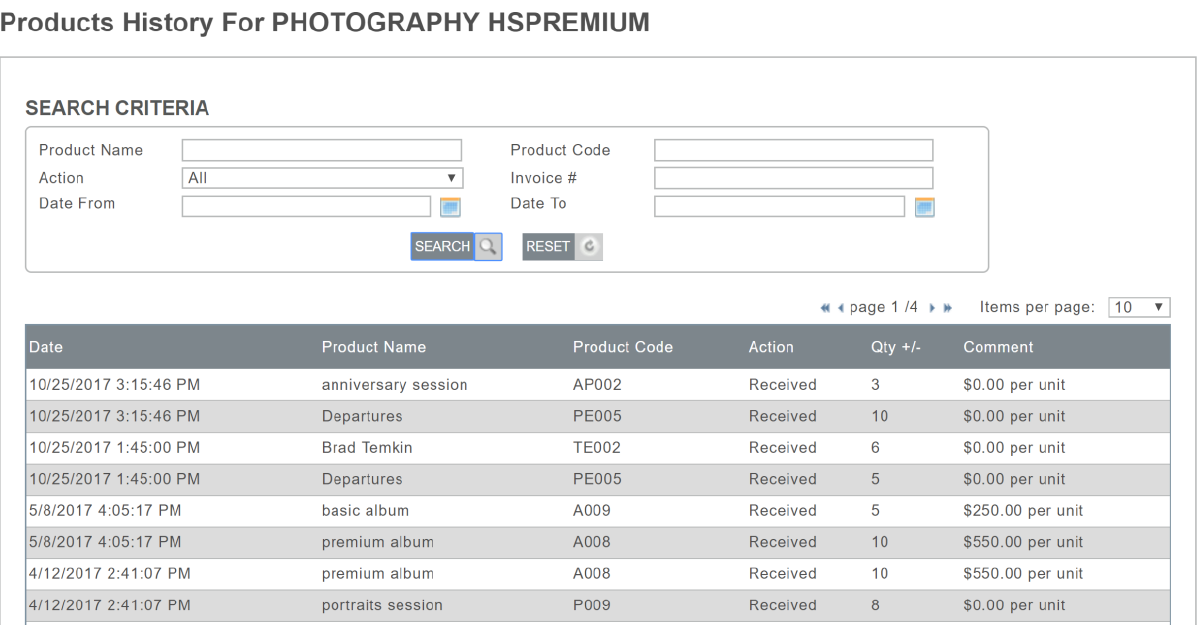Open the Items per page dropdown
The image size is (1199, 625).
[x=1140, y=308]
